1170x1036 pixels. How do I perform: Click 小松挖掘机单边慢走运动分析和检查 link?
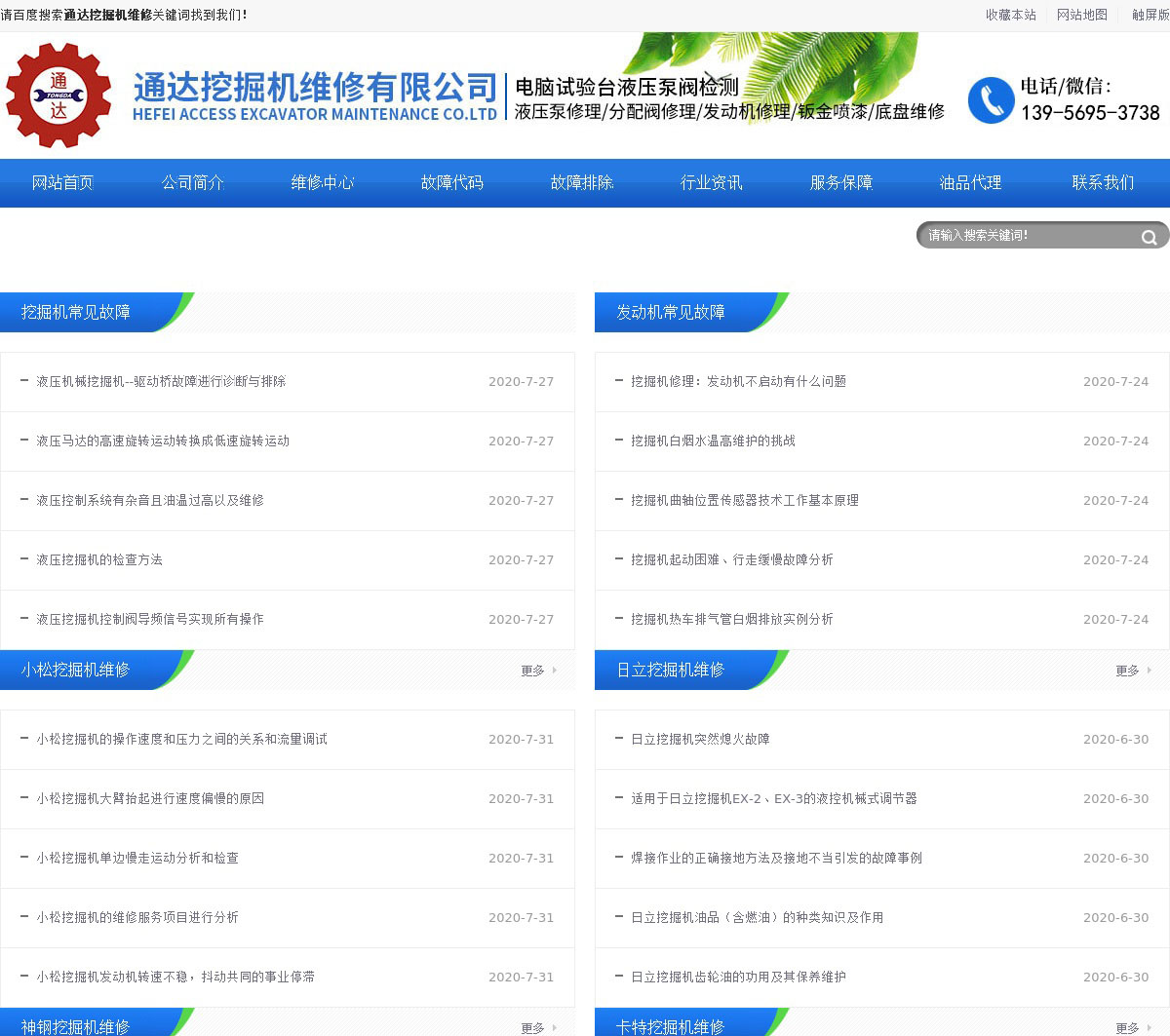[137, 859]
